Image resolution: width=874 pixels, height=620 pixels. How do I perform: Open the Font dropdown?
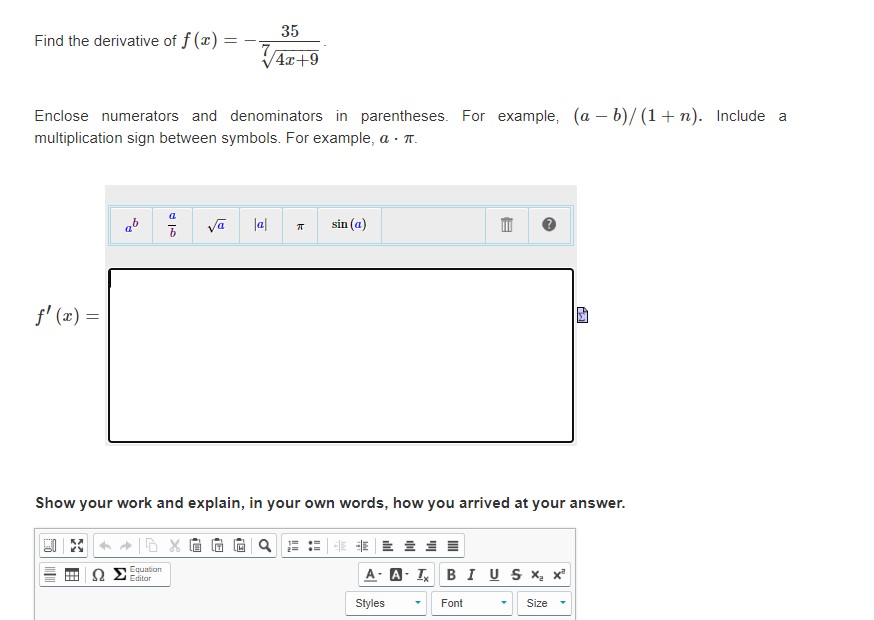tap(470, 602)
